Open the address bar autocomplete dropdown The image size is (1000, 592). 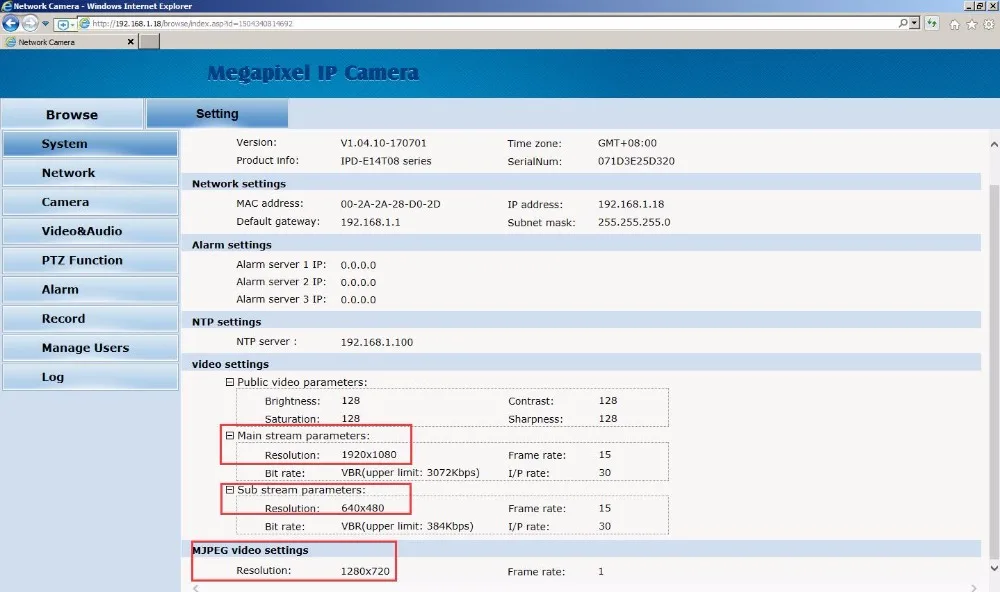pos(915,24)
